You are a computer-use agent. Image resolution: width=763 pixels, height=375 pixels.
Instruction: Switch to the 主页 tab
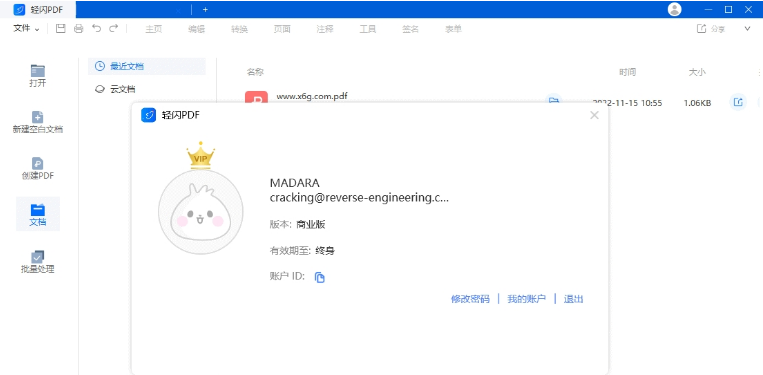153,29
